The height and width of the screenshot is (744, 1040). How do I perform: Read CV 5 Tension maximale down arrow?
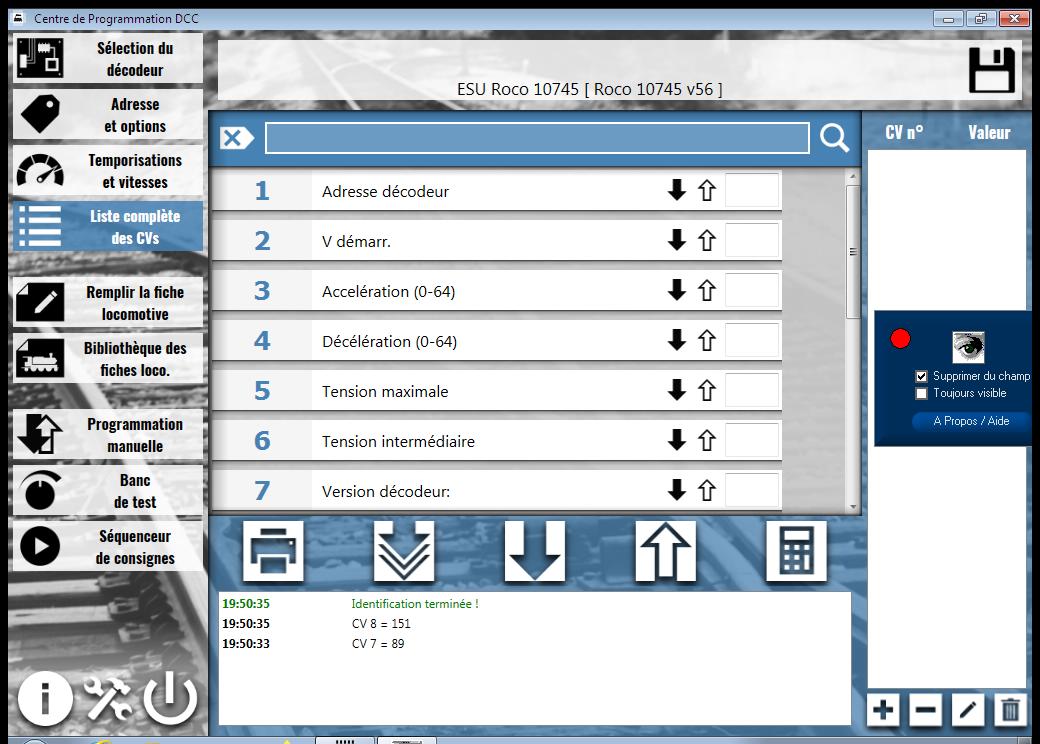(x=677, y=390)
